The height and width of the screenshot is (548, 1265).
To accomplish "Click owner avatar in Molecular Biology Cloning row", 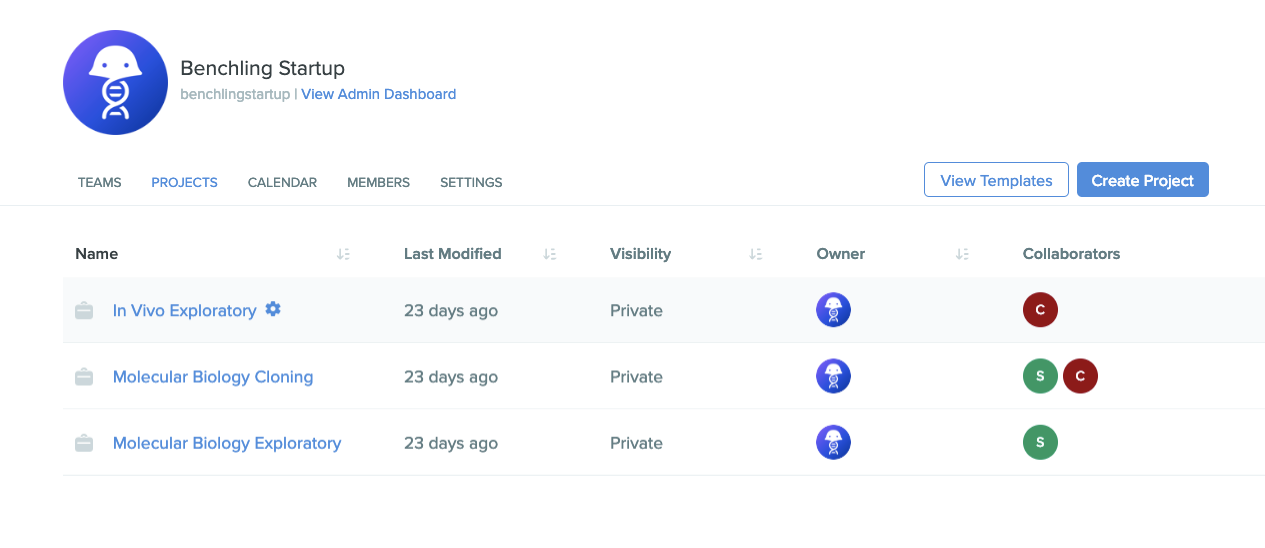I will 834,376.
